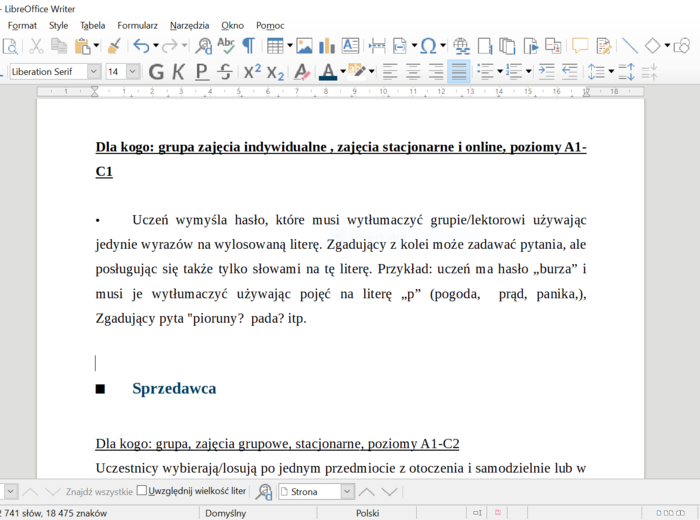Decrease paragraph indent
700x520 pixels.
coord(569,72)
